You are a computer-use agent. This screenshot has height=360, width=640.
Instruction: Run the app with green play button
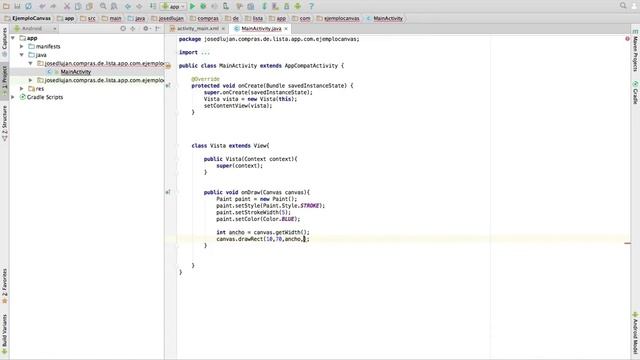[x=193, y=6]
